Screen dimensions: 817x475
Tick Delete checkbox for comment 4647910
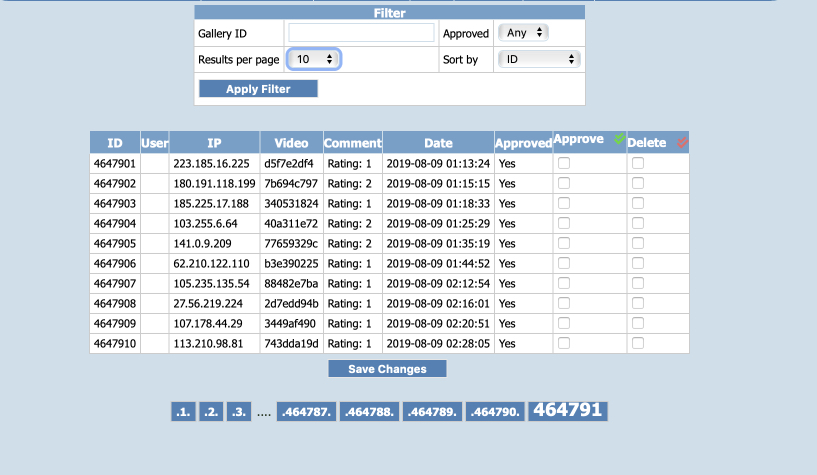point(638,343)
